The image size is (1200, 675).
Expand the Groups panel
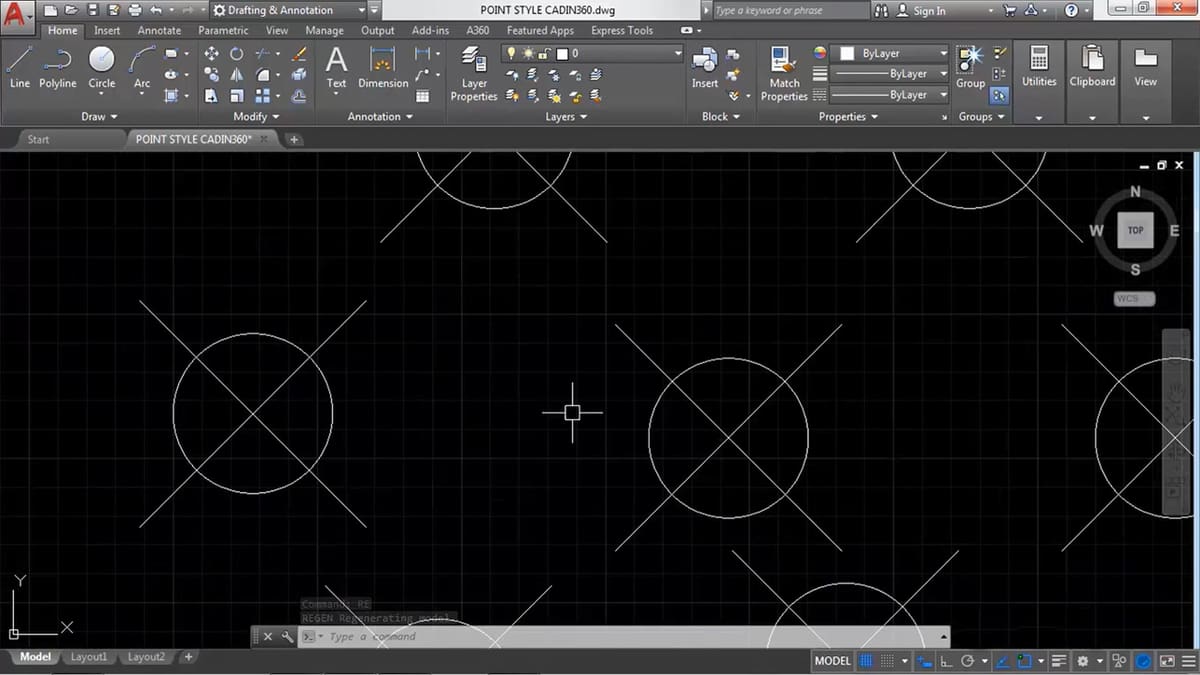(982, 117)
